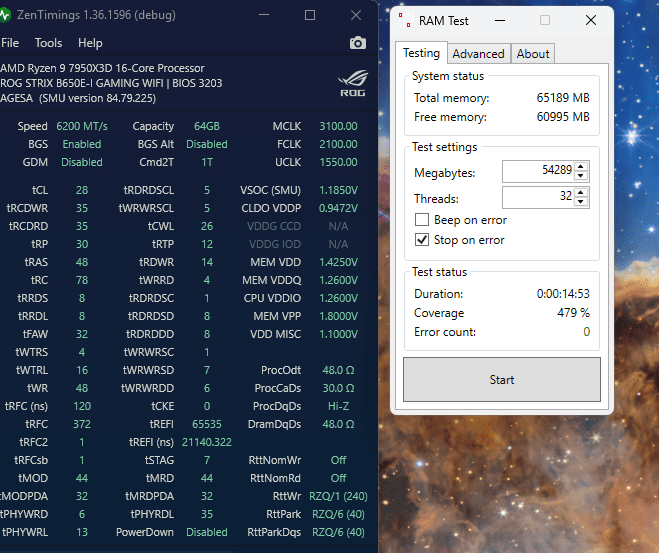Click the tRFC (ns) value 120
This screenshot has height=553, width=659.
point(82,406)
